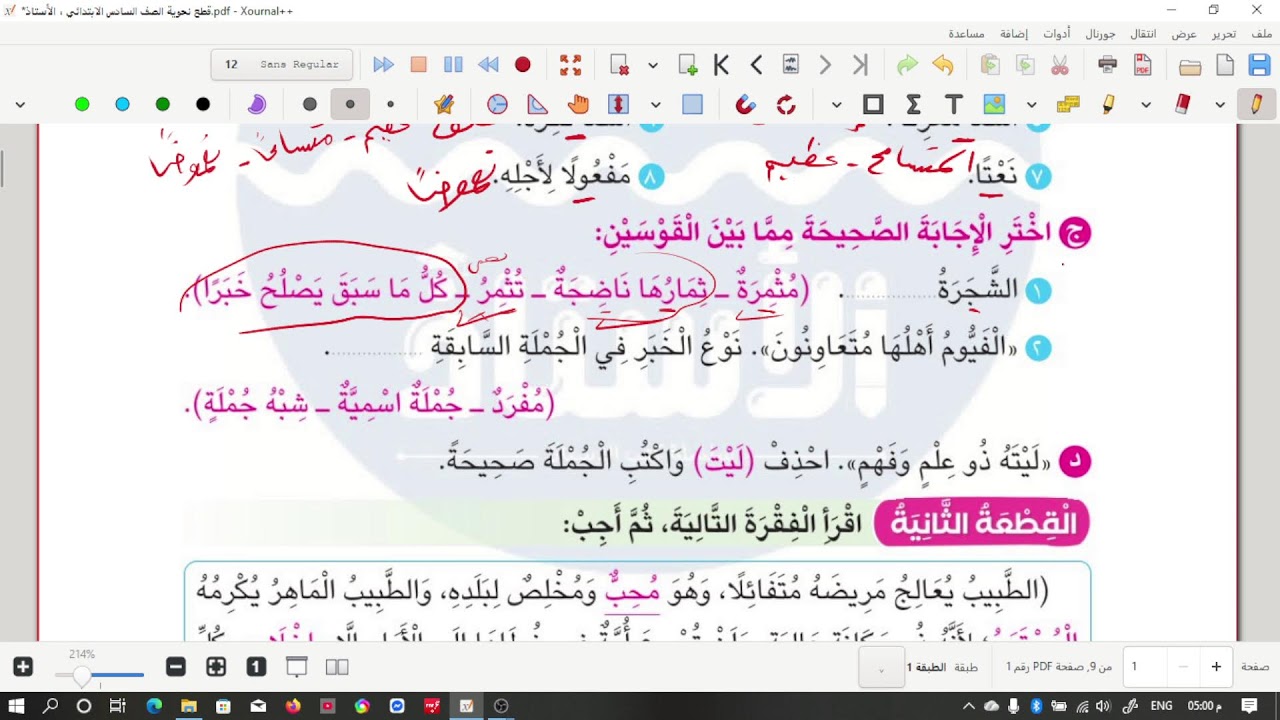Redo the last action
Viewport: 1280px width, 720px height.
pyautogui.click(x=908, y=66)
